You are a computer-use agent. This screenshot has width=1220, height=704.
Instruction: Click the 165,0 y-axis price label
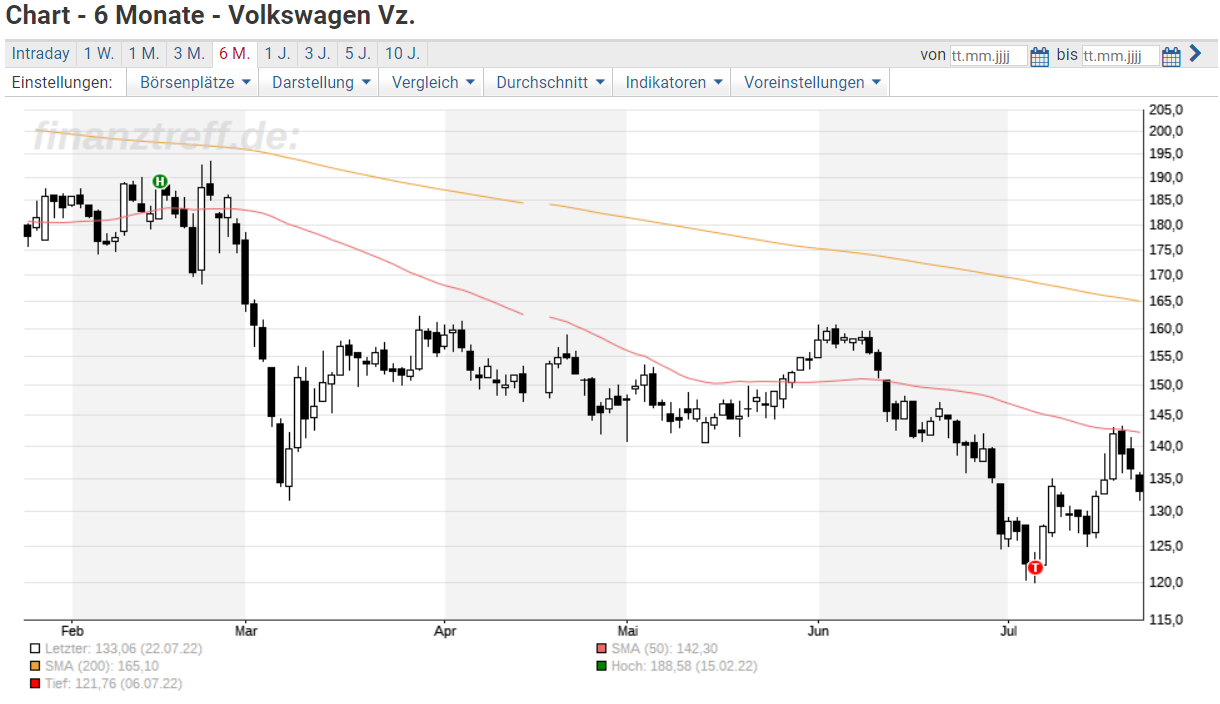click(x=1165, y=301)
